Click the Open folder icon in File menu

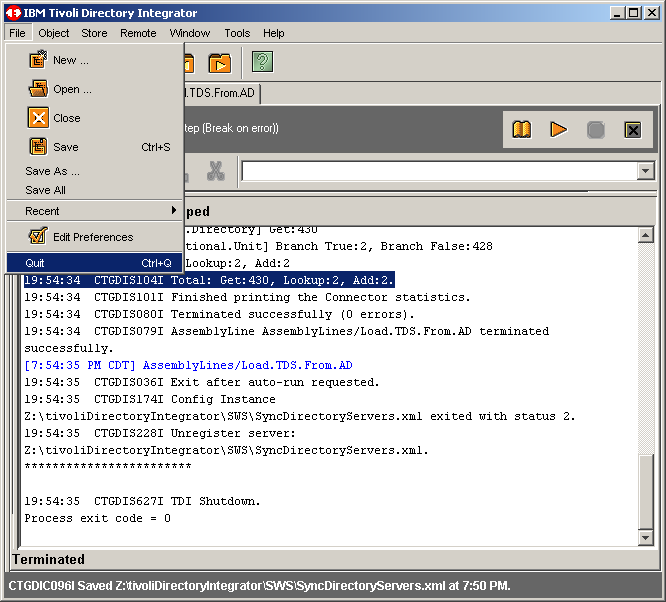(38, 89)
